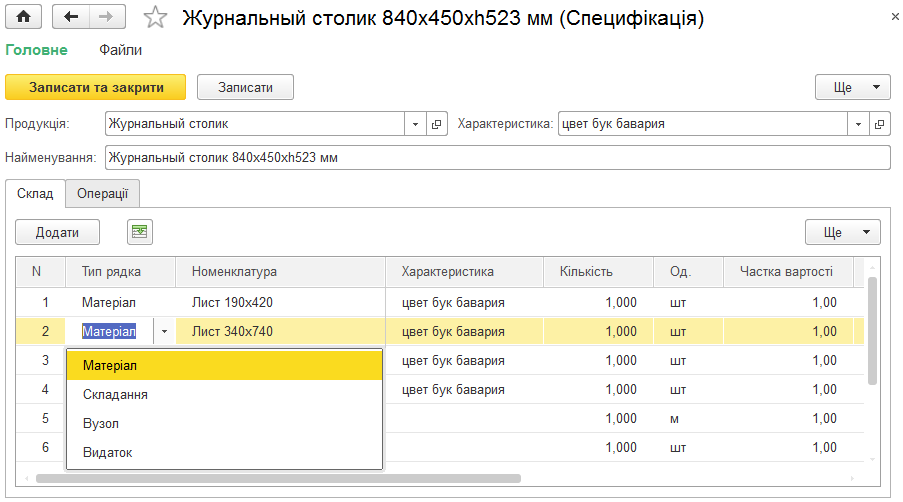Sort by the Номенклатура column header

[x=280, y=272]
